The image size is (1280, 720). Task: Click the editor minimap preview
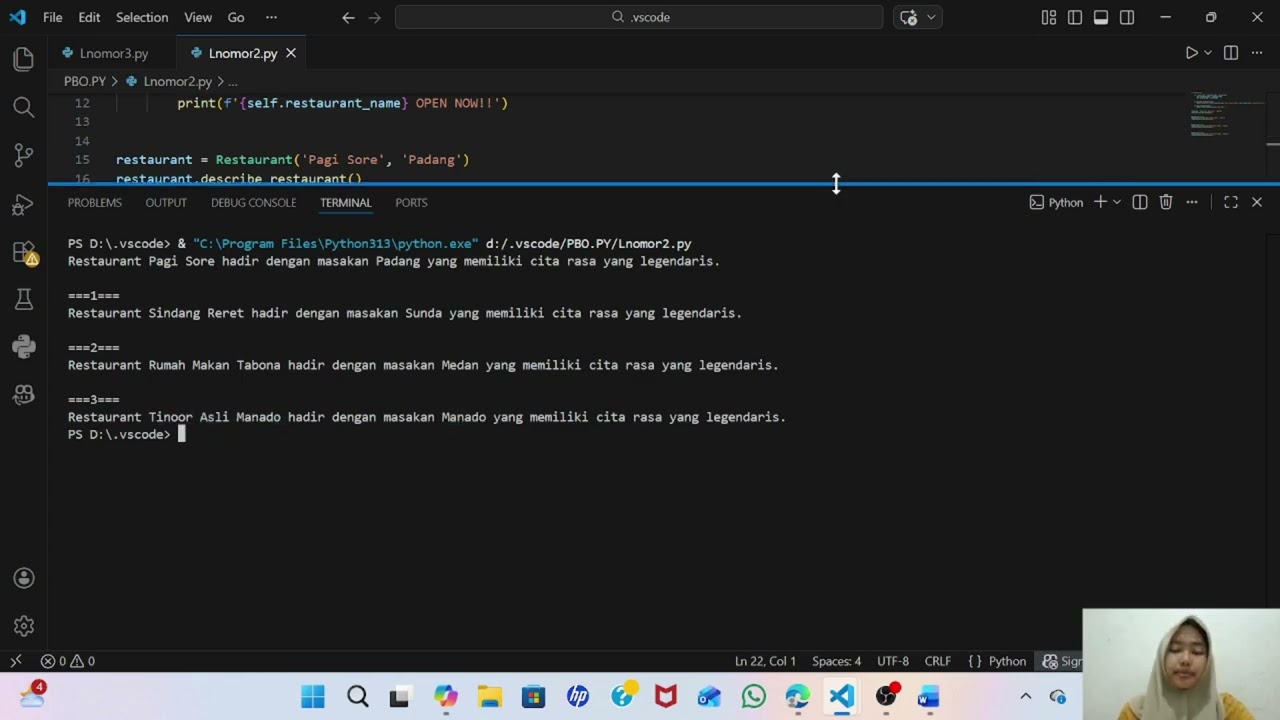click(1226, 115)
